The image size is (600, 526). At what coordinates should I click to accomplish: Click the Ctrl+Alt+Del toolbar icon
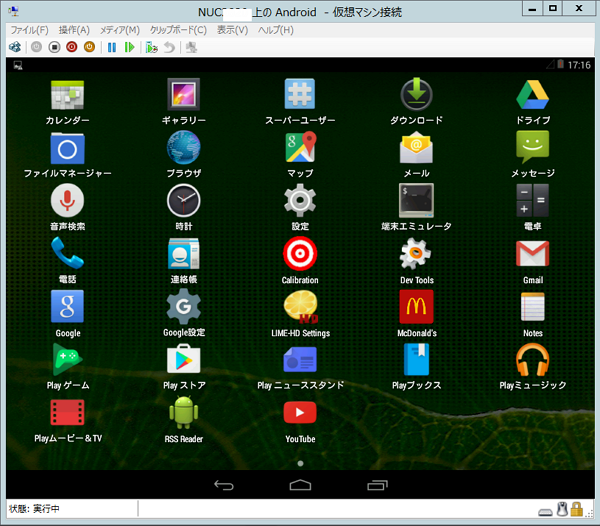[x=15, y=47]
